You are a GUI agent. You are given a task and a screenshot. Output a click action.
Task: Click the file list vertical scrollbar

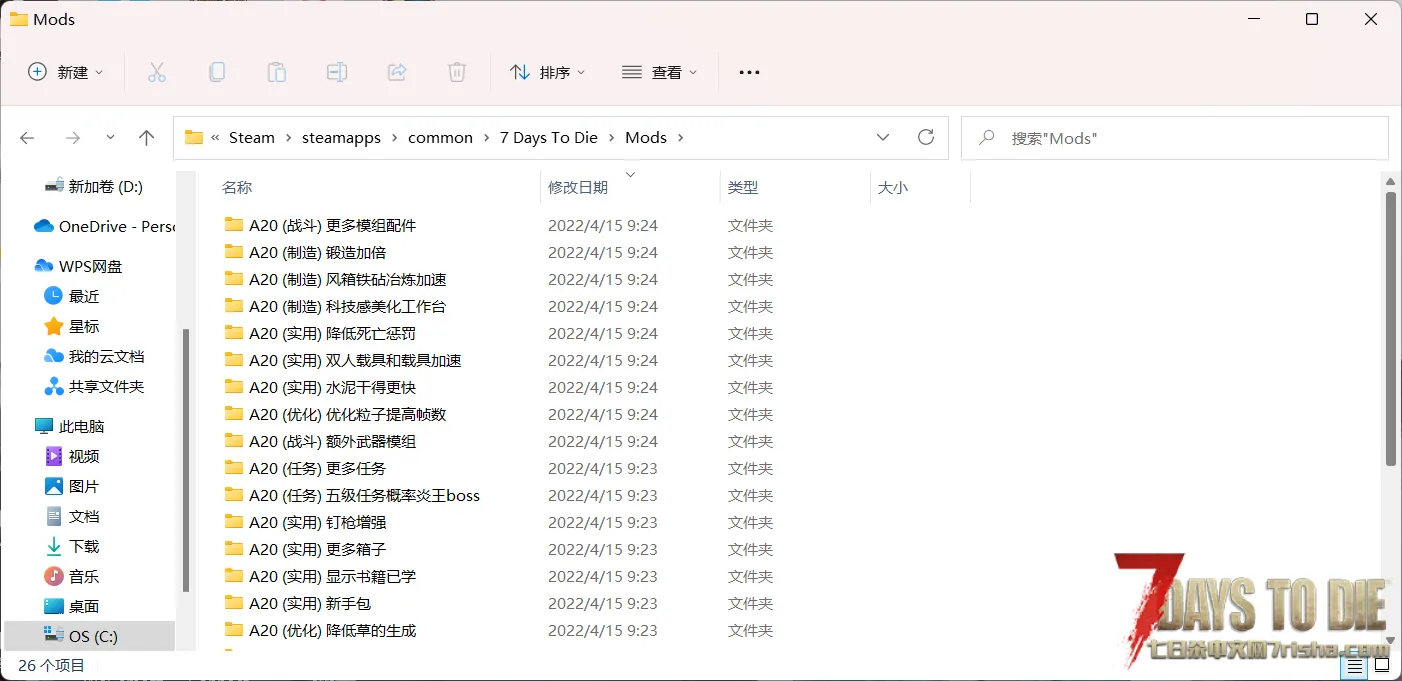(1390, 328)
